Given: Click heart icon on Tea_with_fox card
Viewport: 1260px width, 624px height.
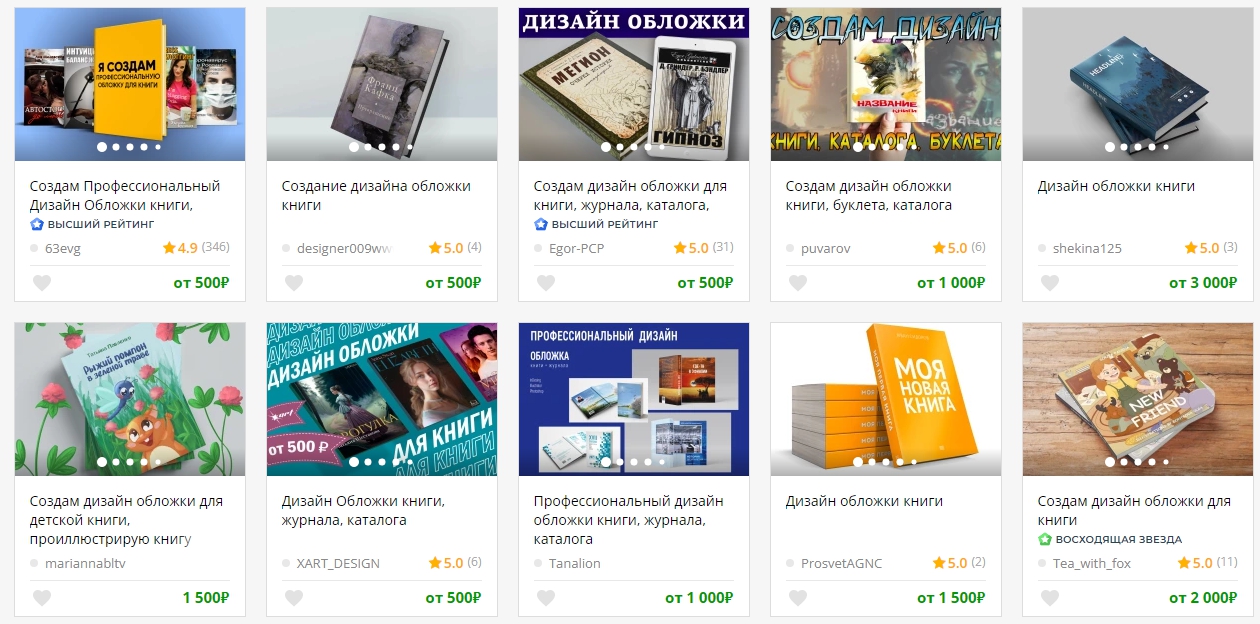Looking at the screenshot, I should (1050, 598).
